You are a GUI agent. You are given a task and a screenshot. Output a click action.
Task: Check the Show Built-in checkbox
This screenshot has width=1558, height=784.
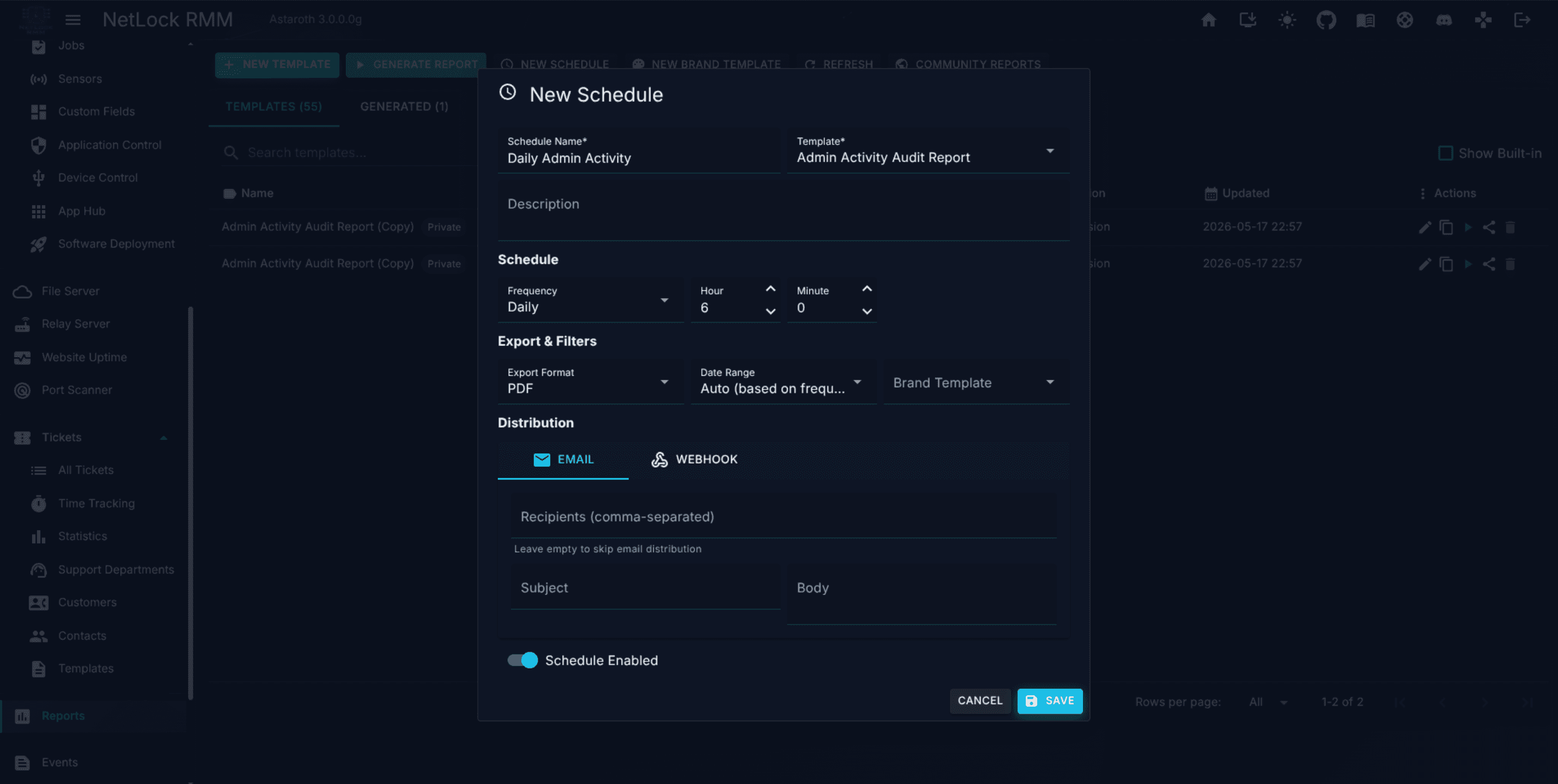(1445, 153)
